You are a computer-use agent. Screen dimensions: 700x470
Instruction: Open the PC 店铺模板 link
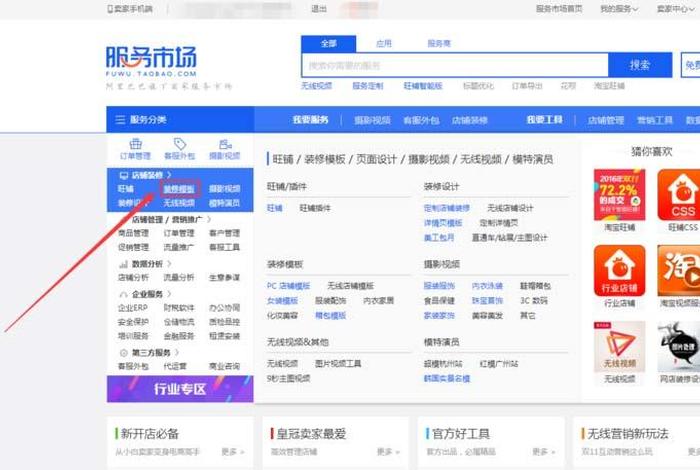[x=288, y=286]
